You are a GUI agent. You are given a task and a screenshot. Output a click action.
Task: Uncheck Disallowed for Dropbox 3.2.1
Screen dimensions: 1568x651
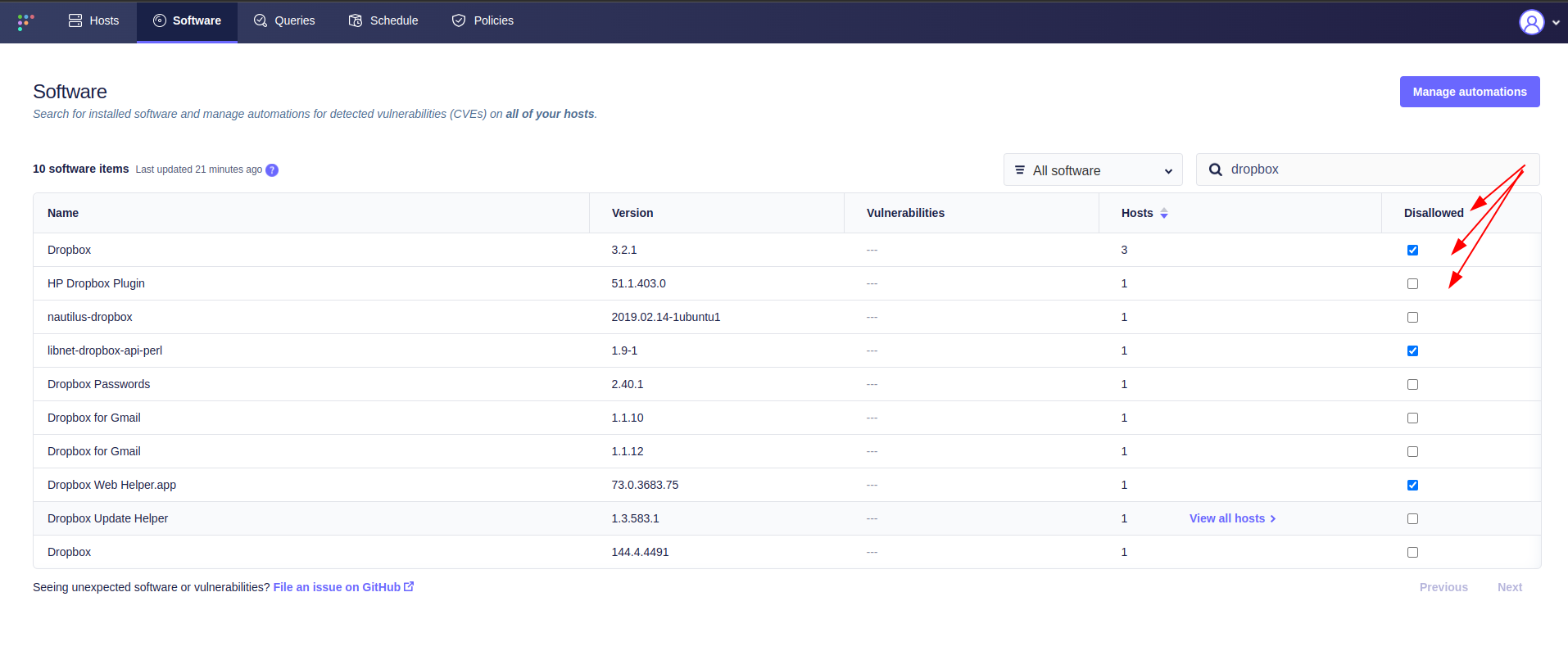coord(1412,250)
